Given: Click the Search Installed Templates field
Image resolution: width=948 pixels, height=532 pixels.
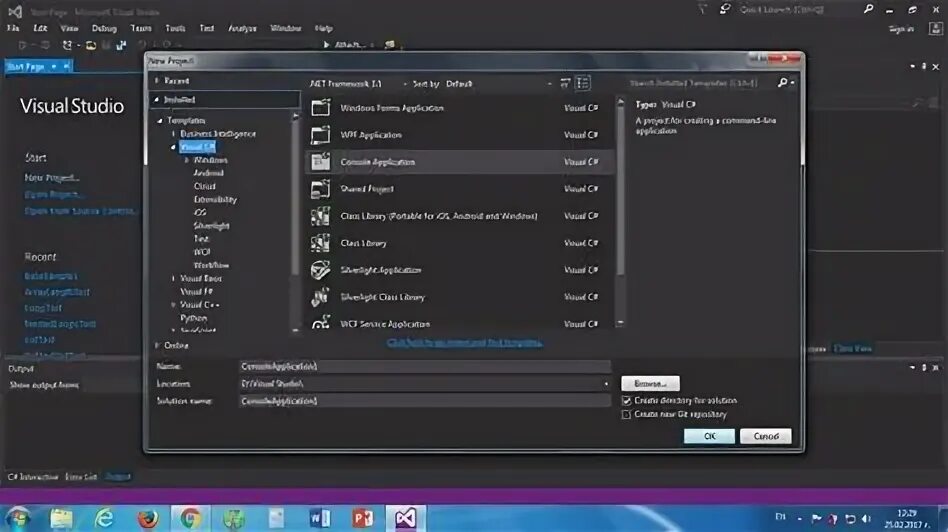Looking at the screenshot, I should pos(701,83).
